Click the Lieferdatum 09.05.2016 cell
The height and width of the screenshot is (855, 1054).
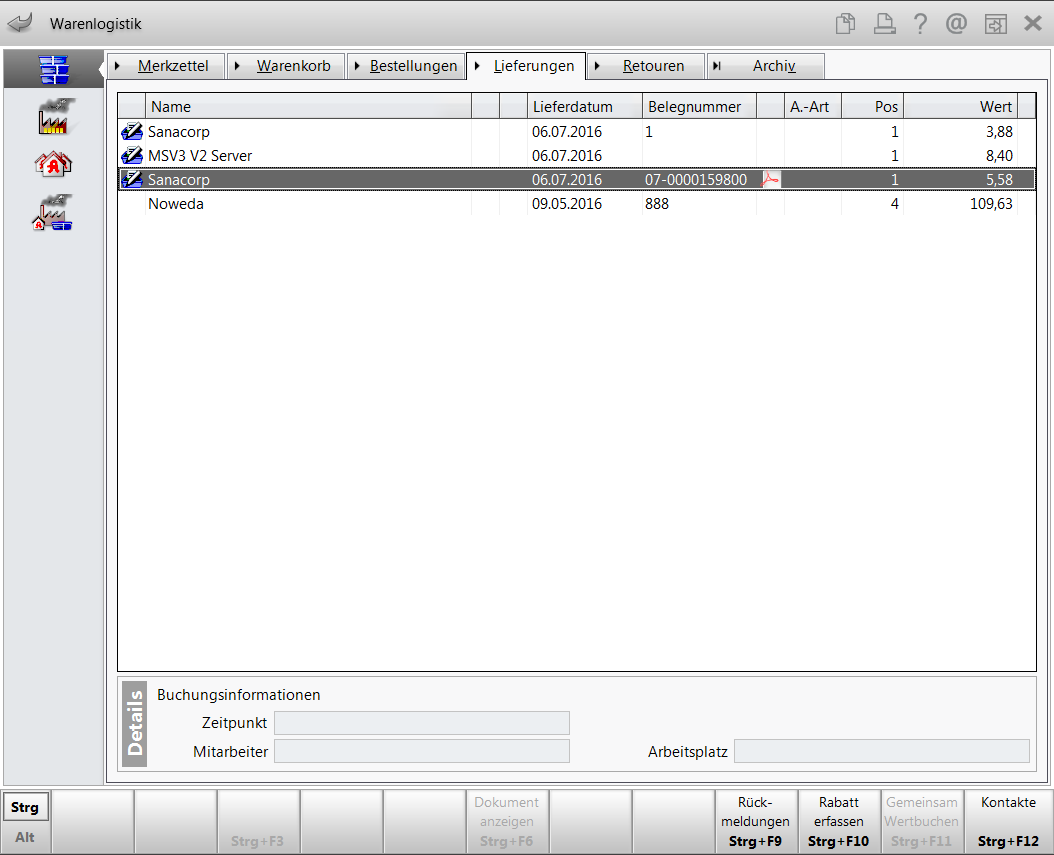[x=567, y=204]
